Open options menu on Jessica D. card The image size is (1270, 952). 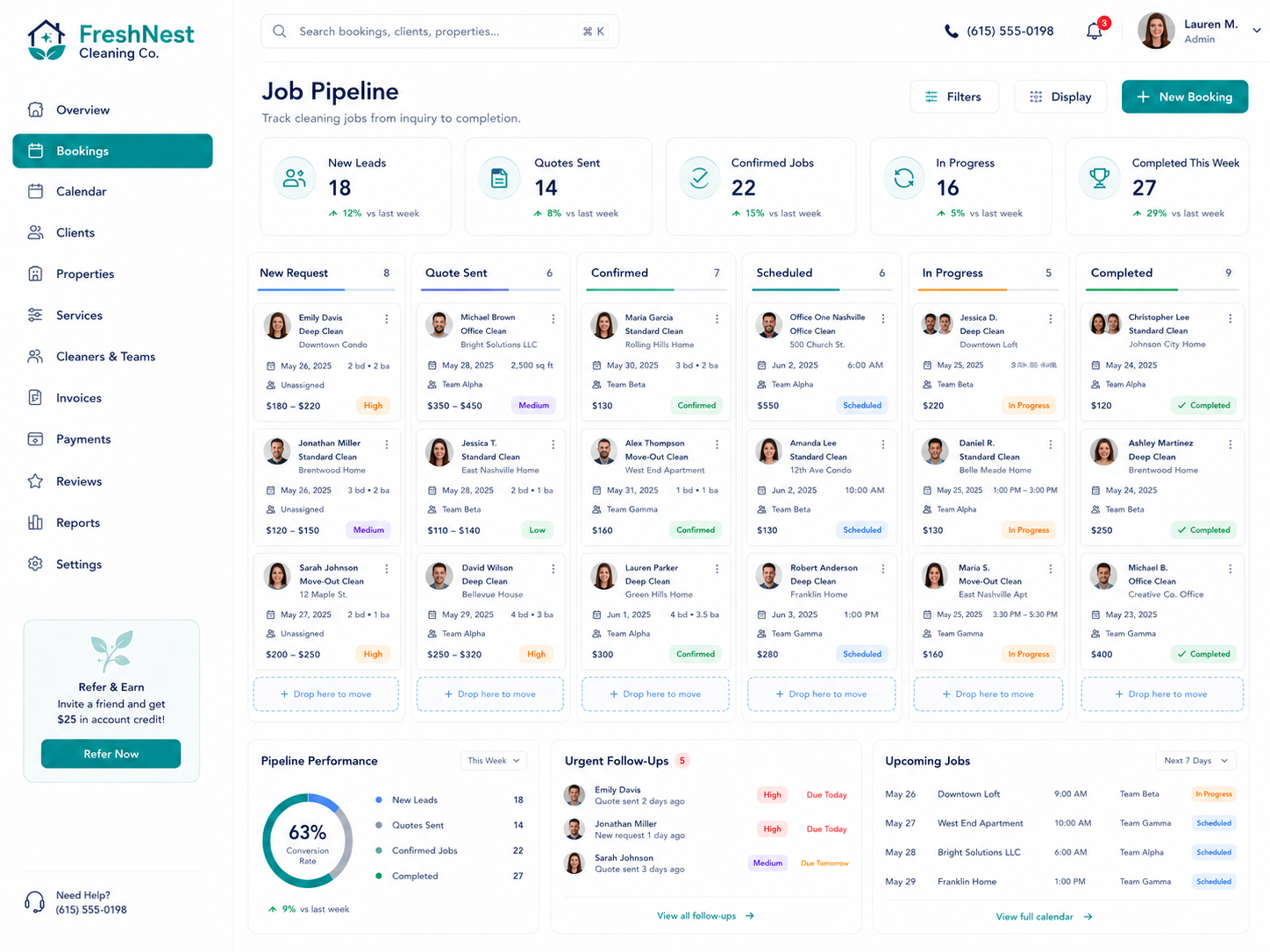click(1051, 319)
